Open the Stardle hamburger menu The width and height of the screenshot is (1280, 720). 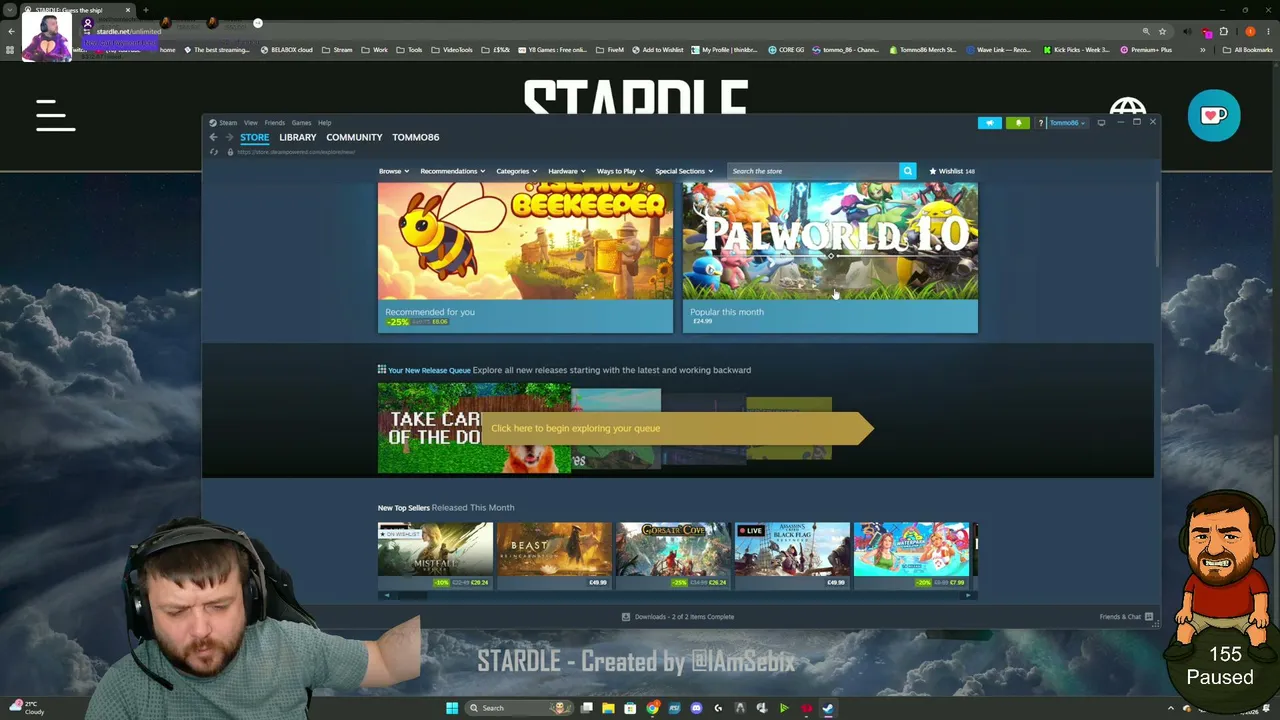56,115
